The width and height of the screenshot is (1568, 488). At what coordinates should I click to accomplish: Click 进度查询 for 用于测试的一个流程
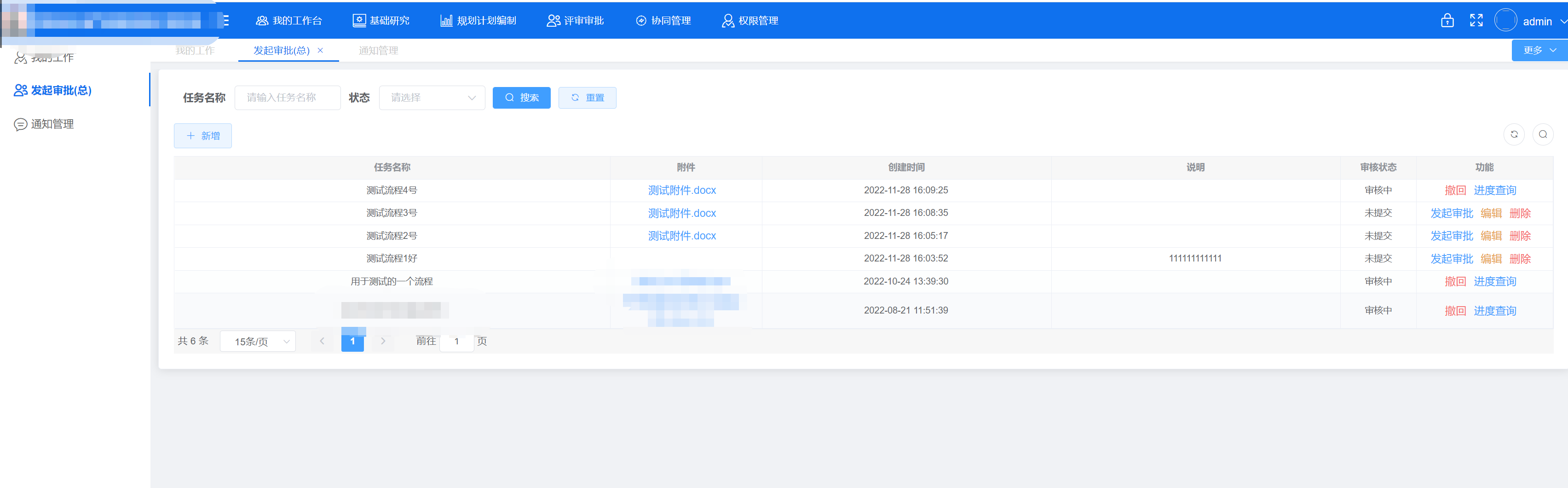click(x=1494, y=281)
